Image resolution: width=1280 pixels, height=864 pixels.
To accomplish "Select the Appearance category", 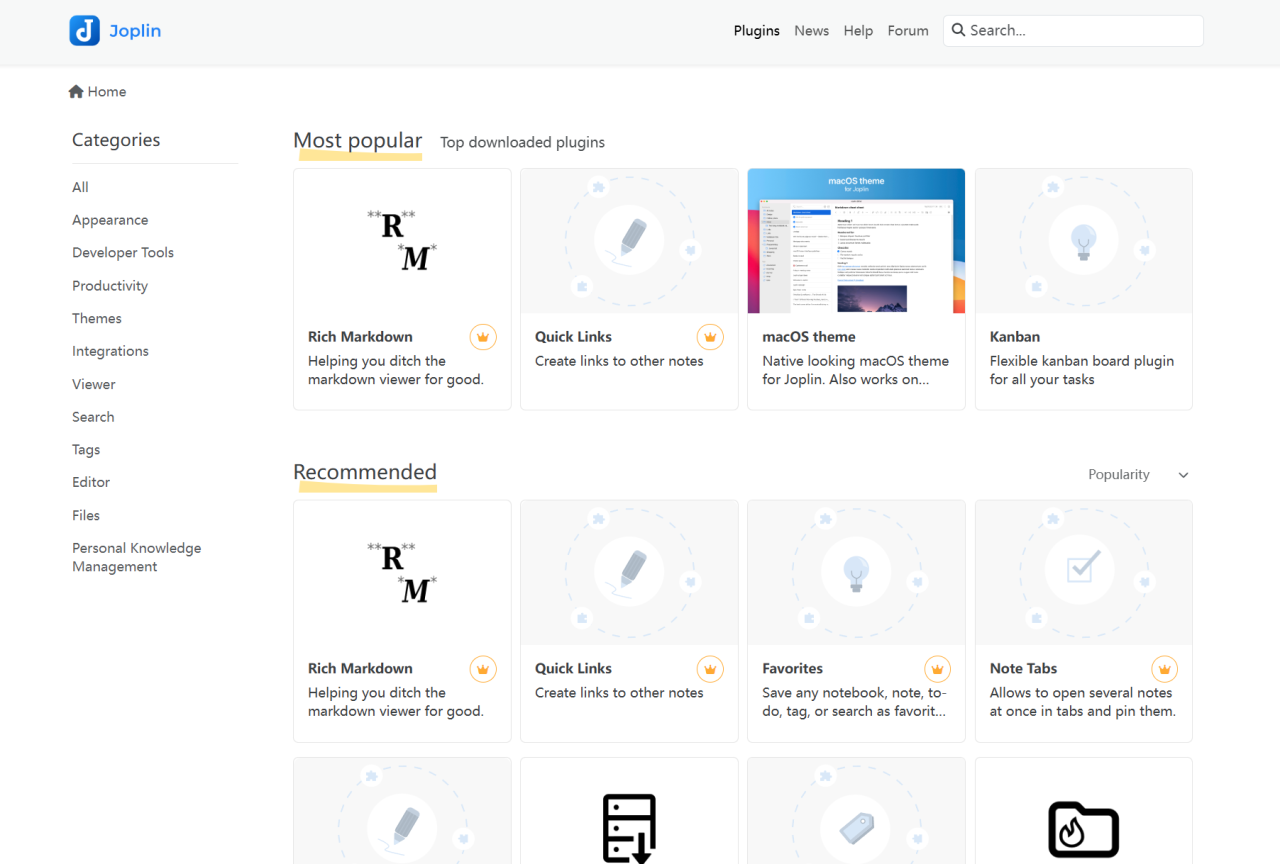I will click(110, 220).
